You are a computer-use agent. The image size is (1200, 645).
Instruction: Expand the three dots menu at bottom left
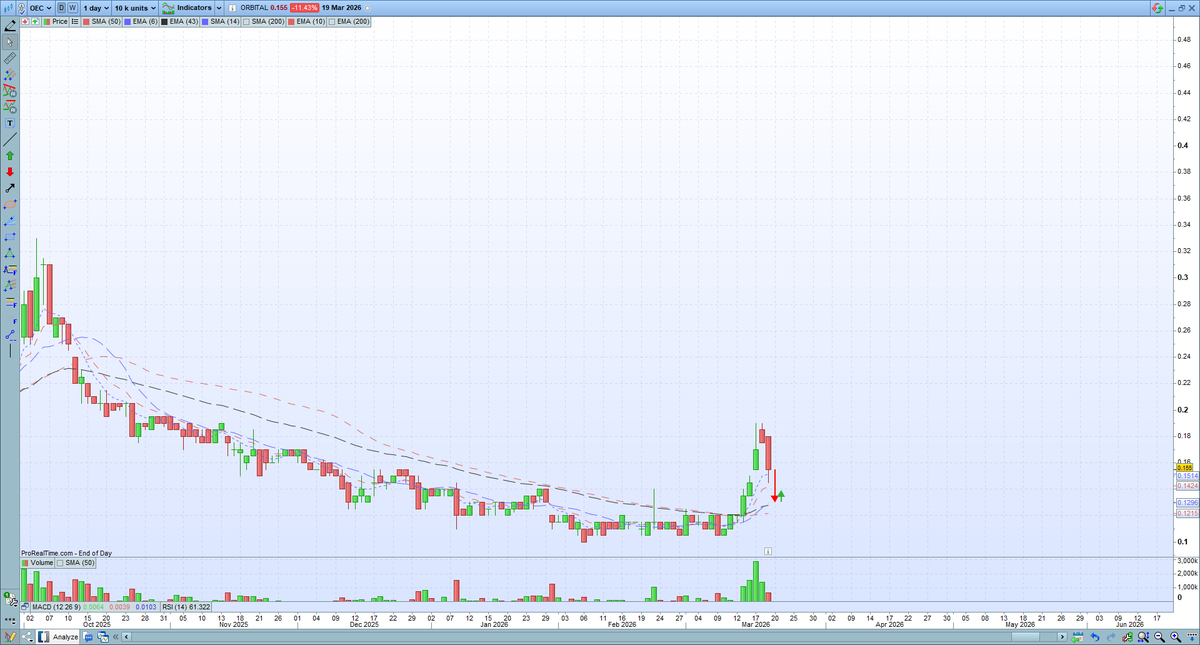10,620
